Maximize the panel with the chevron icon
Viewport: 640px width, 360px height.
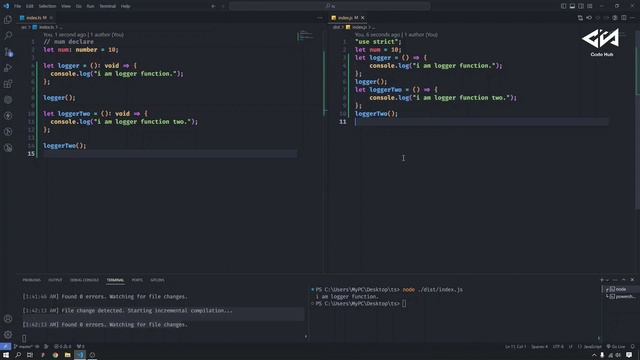(x=624, y=280)
